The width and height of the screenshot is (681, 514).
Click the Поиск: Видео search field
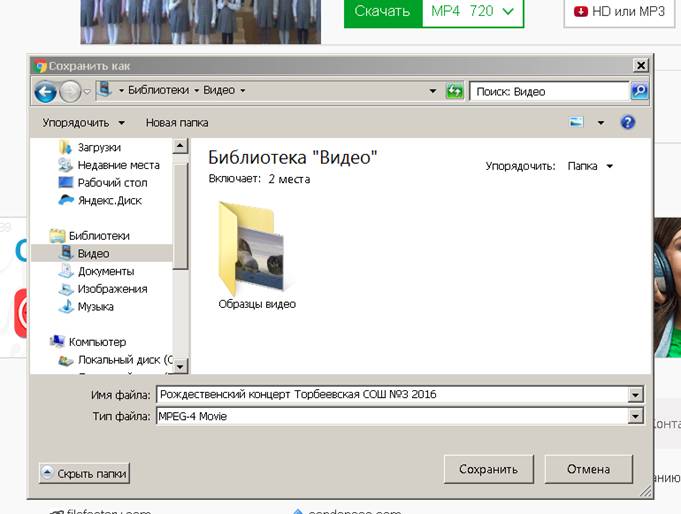pos(549,92)
